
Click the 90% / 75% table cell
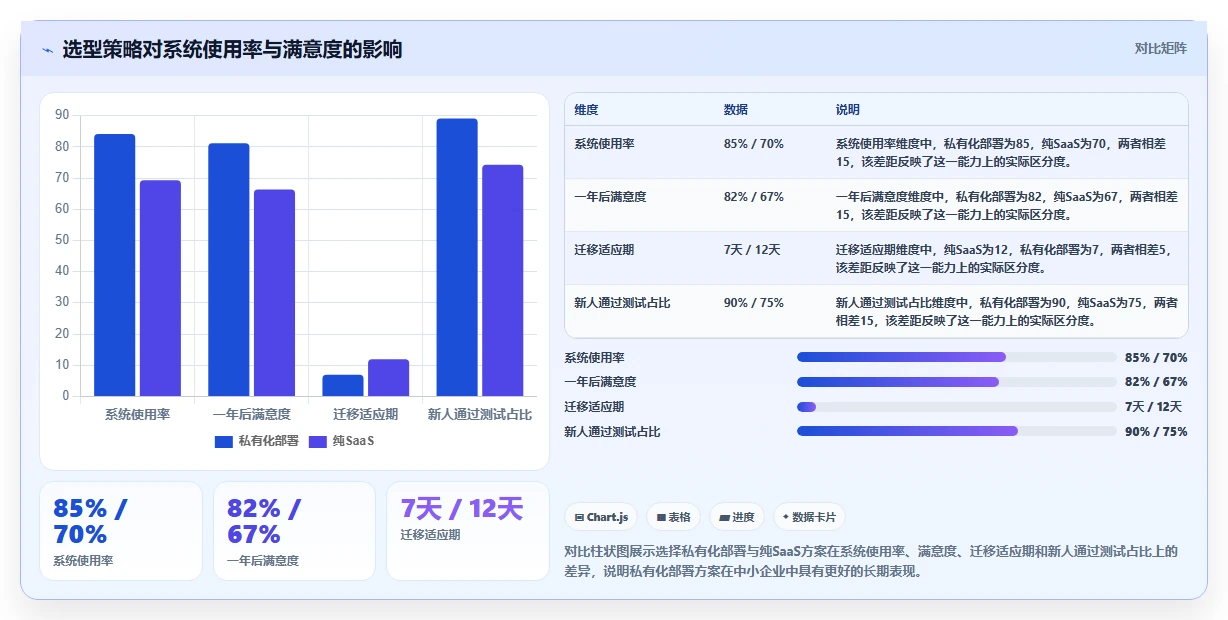pyautogui.click(x=754, y=303)
